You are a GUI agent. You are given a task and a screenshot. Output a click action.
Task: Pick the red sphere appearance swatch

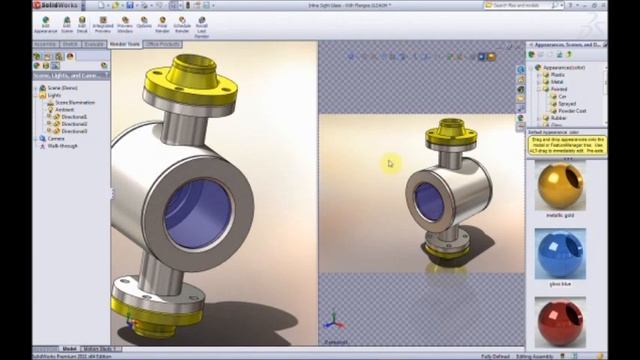(560, 322)
